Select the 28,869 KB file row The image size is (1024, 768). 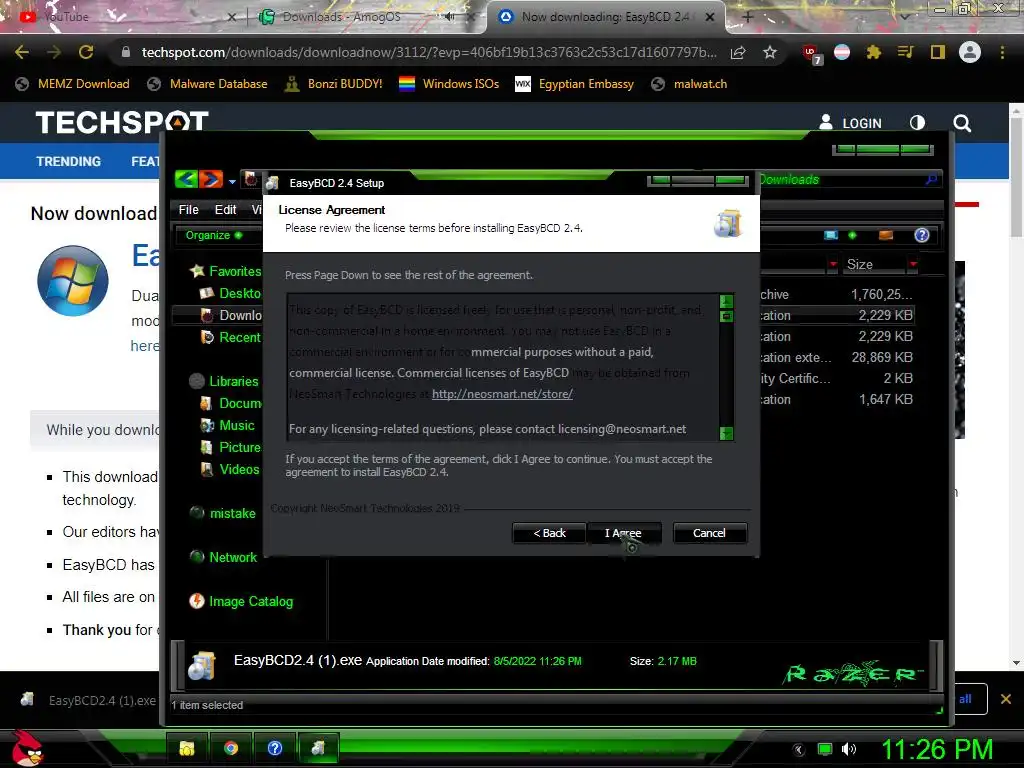(x=837, y=357)
